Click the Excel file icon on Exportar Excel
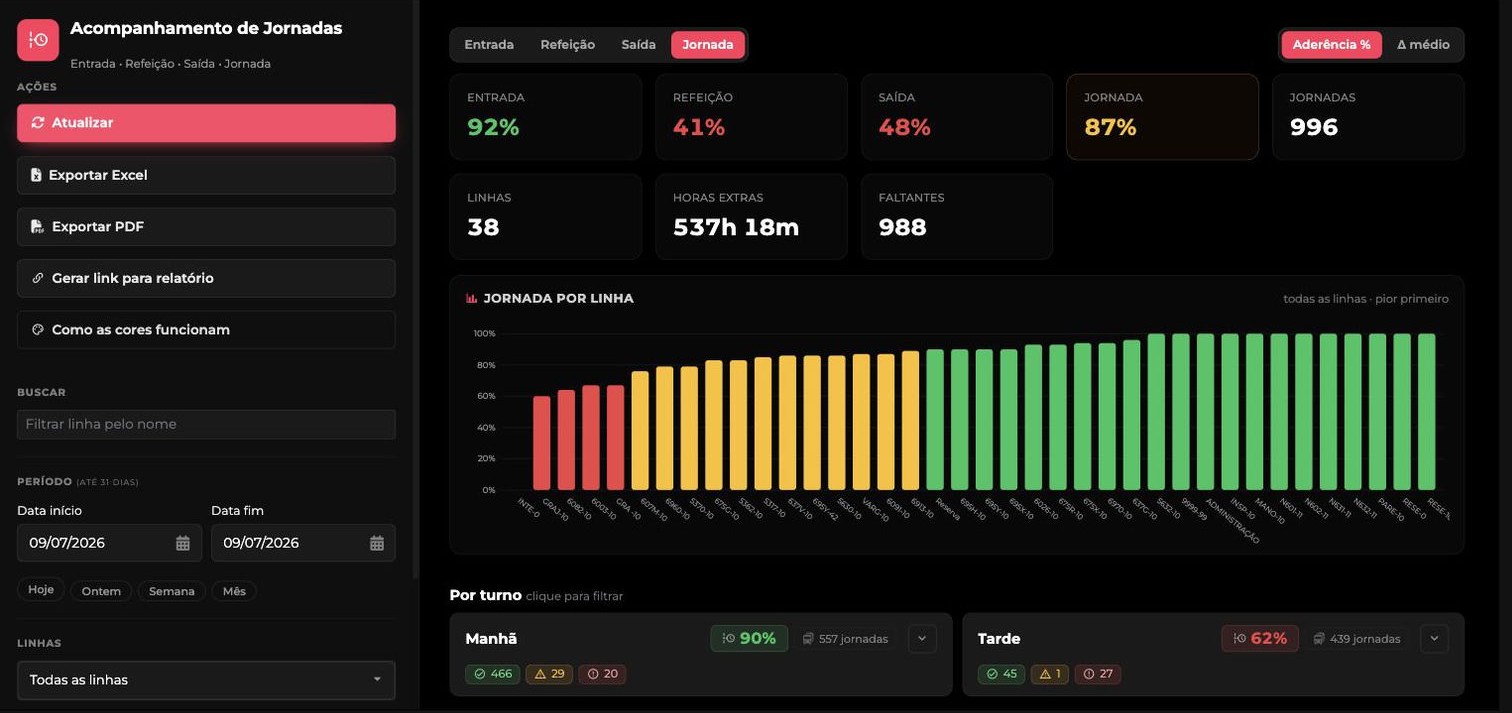The height and width of the screenshot is (713, 1512). tap(36, 175)
